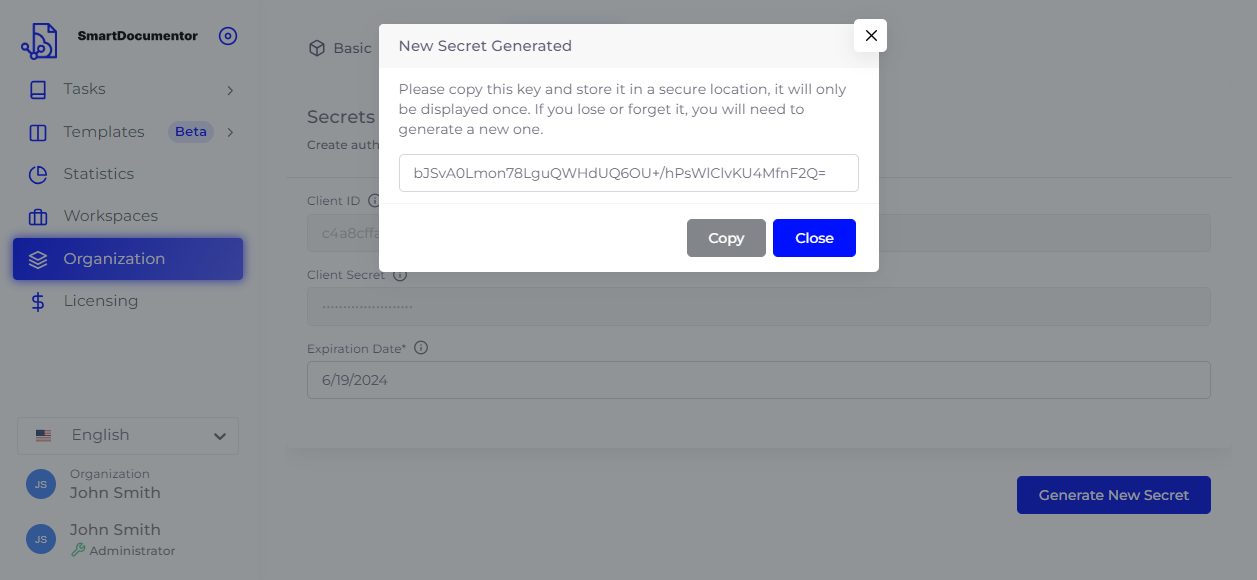The height and width of the screenshot is (580, 1257).
Task: Click the Templates layout icon
Action: pos(38,133)
